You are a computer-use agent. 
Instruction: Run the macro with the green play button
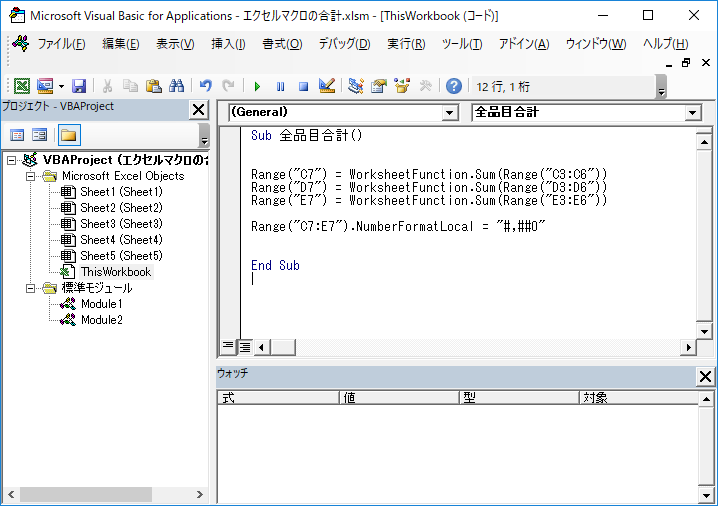tap(257, 86)
